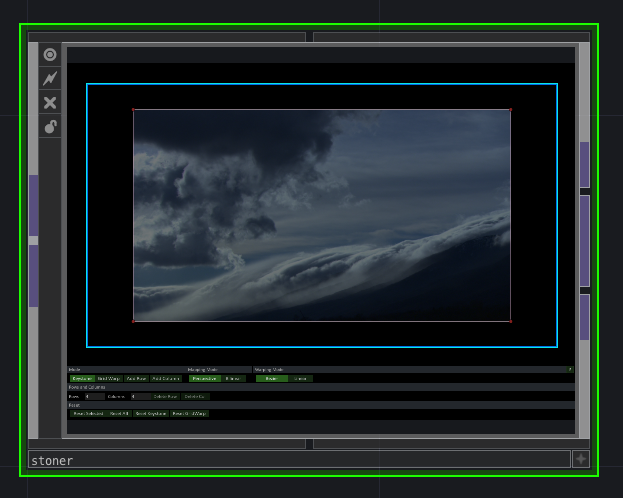Click the Bypass X flag
The image size is (623, 498).
point(50,102)
